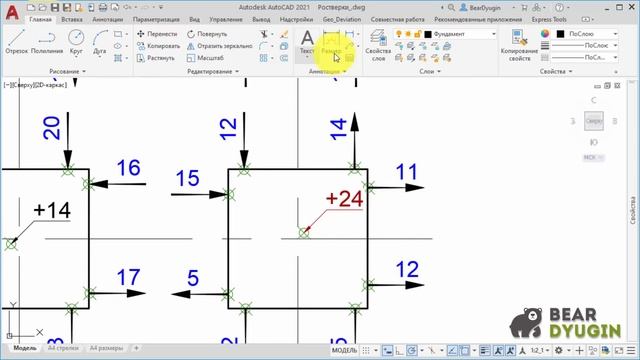
Task: Switch to the Express Tools ribbon tab
Action: click(x=549, y=19)
